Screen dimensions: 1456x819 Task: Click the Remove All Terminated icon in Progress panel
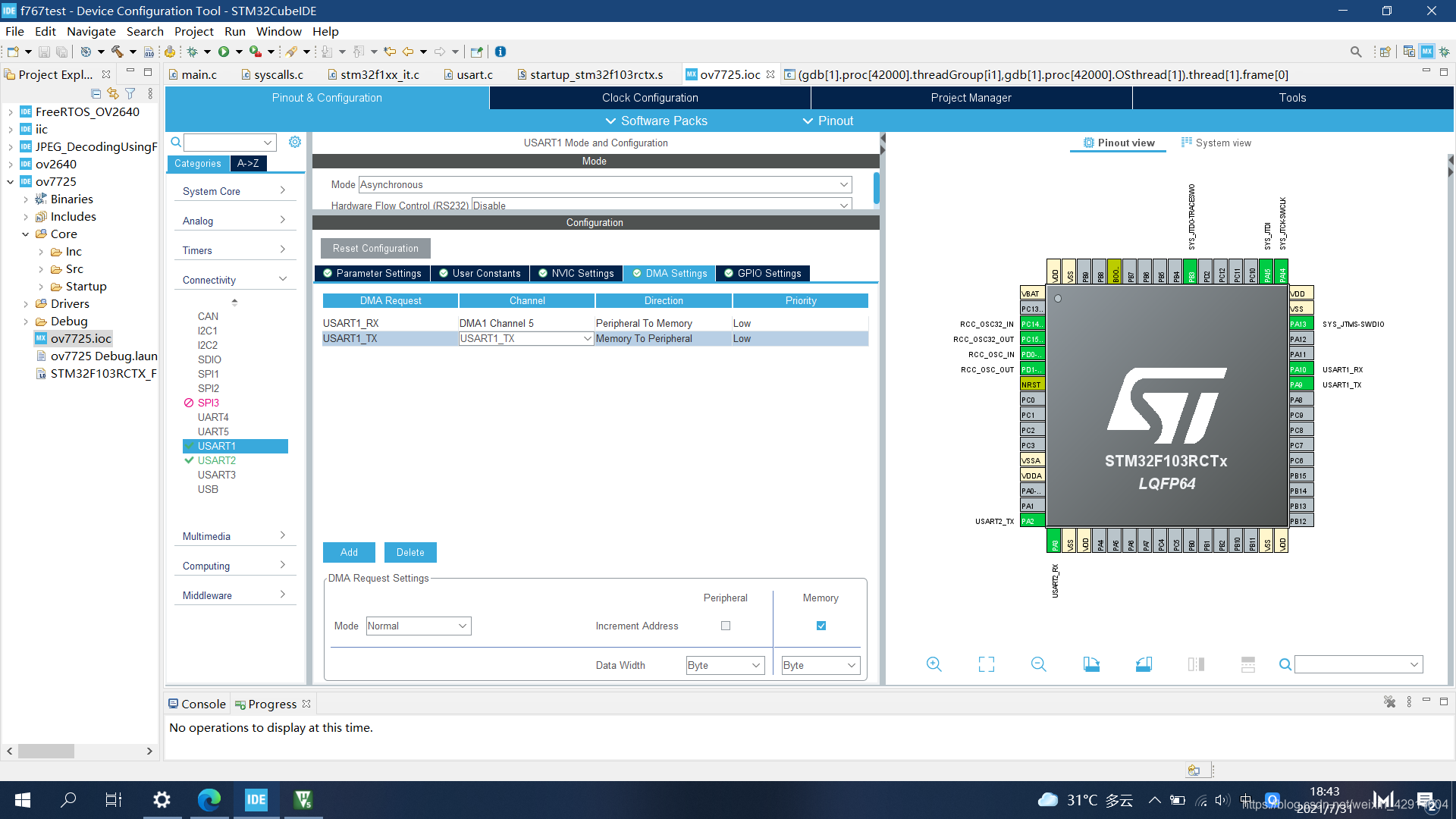1389,702
